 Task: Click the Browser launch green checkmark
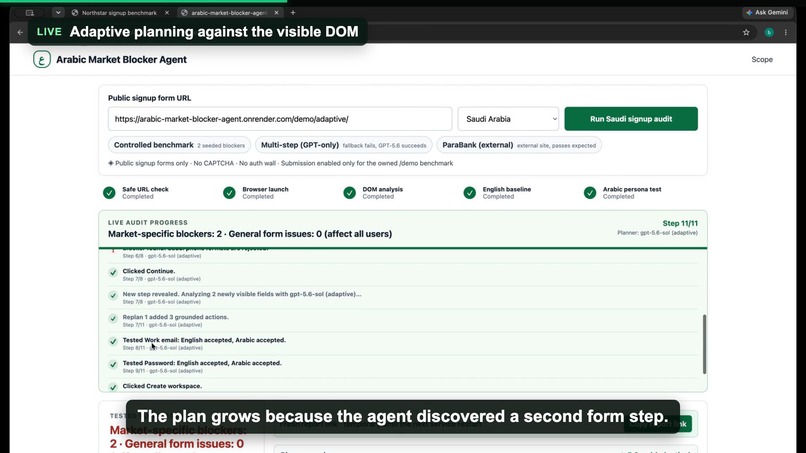point(229,193)
